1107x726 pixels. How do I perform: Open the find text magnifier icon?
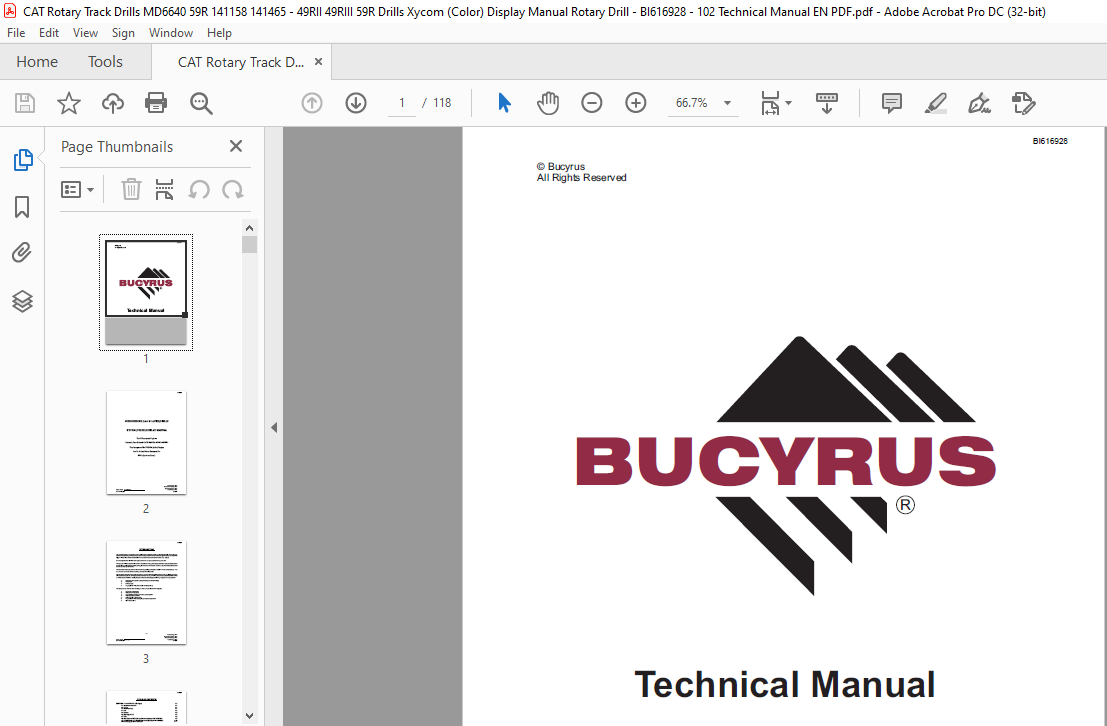point(201,103)
